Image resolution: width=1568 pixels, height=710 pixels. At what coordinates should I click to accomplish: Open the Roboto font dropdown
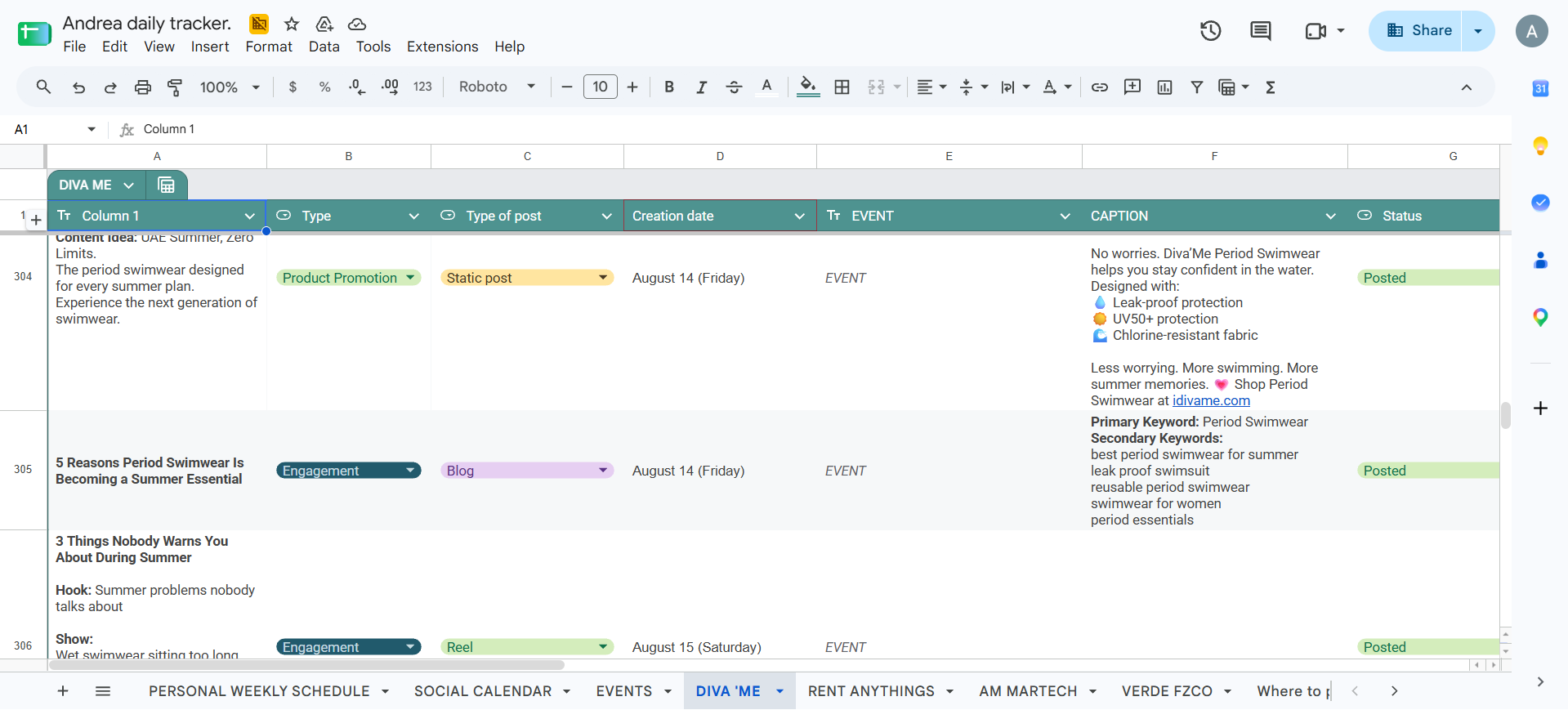click(x=497, y=87)
